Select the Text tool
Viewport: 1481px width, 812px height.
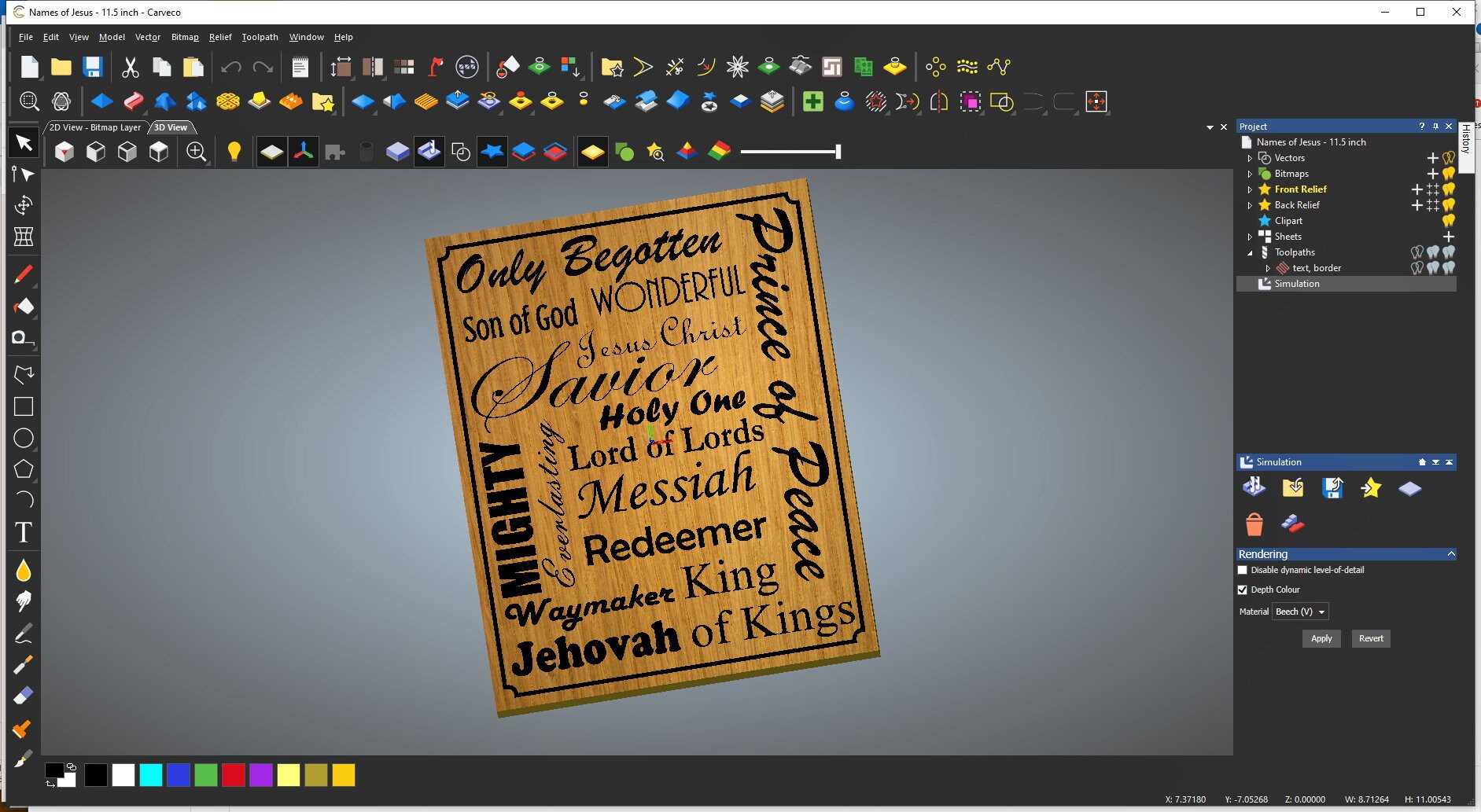[x=23, y=533]
